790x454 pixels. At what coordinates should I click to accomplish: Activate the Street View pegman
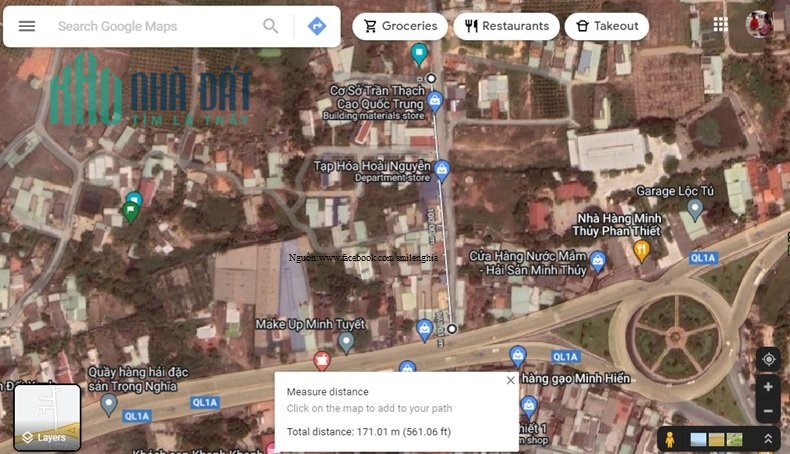670,439
